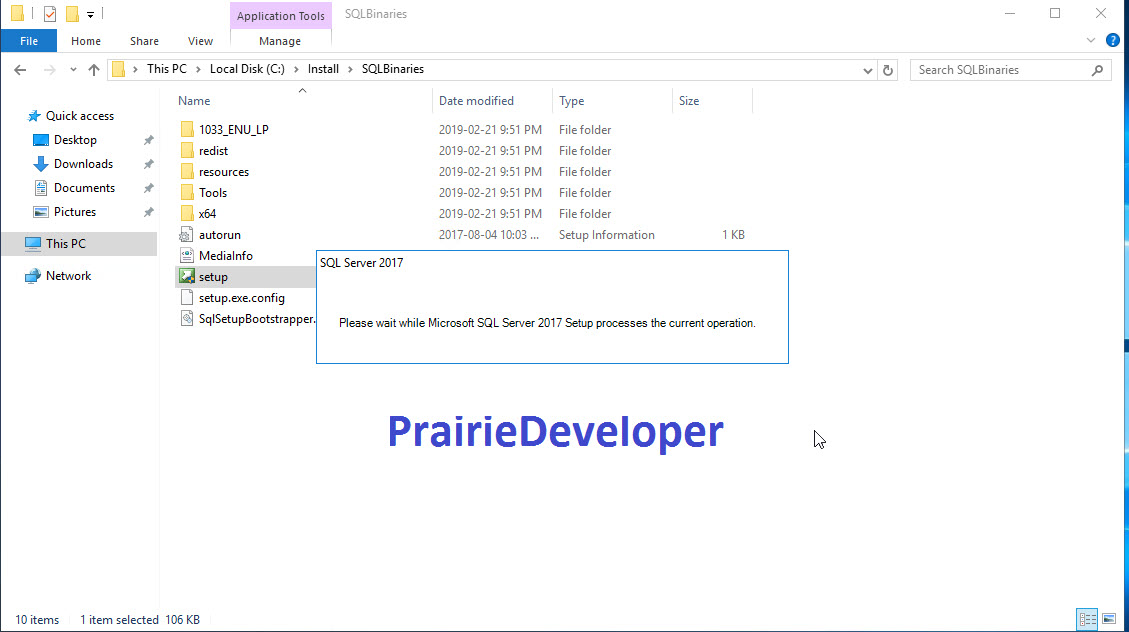Screen dimensions: 1129x632
Task: Click the 10 items status bar text
Action: (37, 620)
